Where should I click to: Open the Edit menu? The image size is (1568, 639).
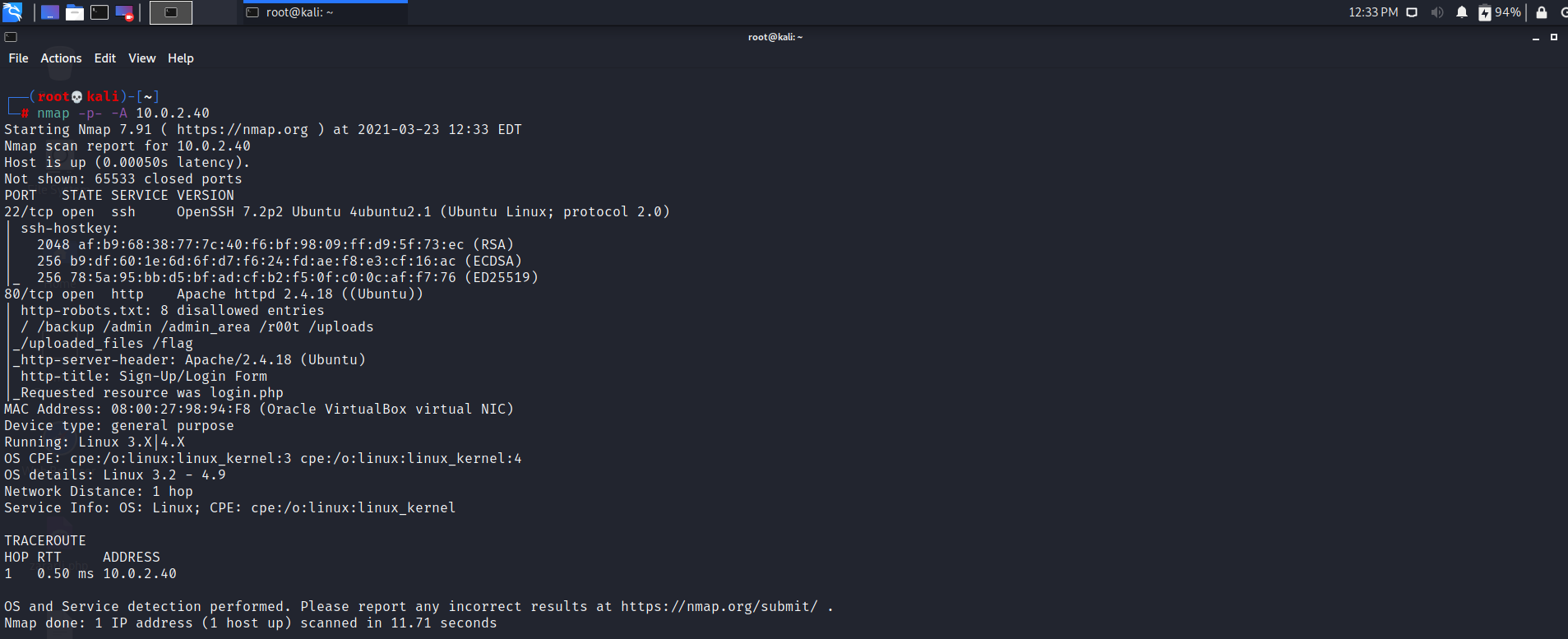(104, 58)
